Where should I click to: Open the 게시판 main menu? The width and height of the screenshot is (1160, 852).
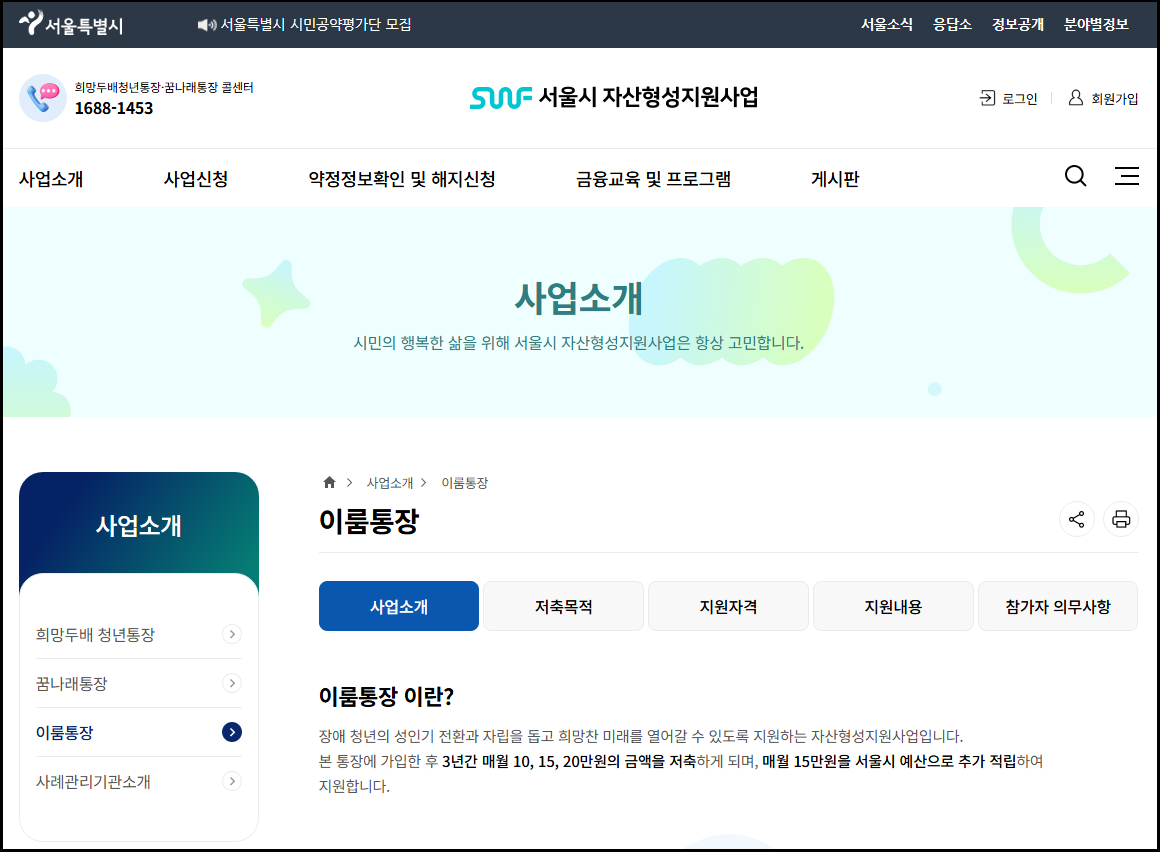pyautogui.click(x=835, y=179)
